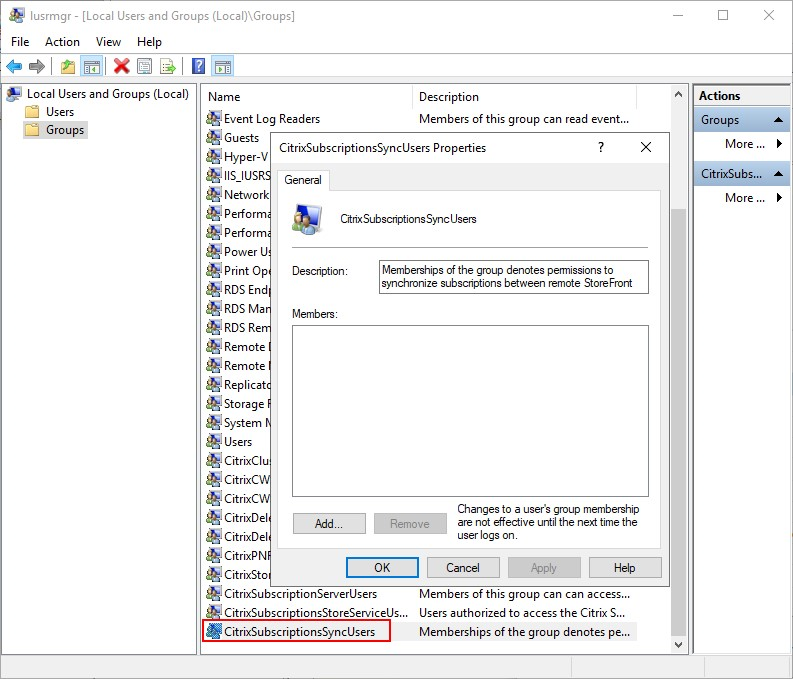Click inside the Description text field
793x679 pixels.
pos(513,276)
